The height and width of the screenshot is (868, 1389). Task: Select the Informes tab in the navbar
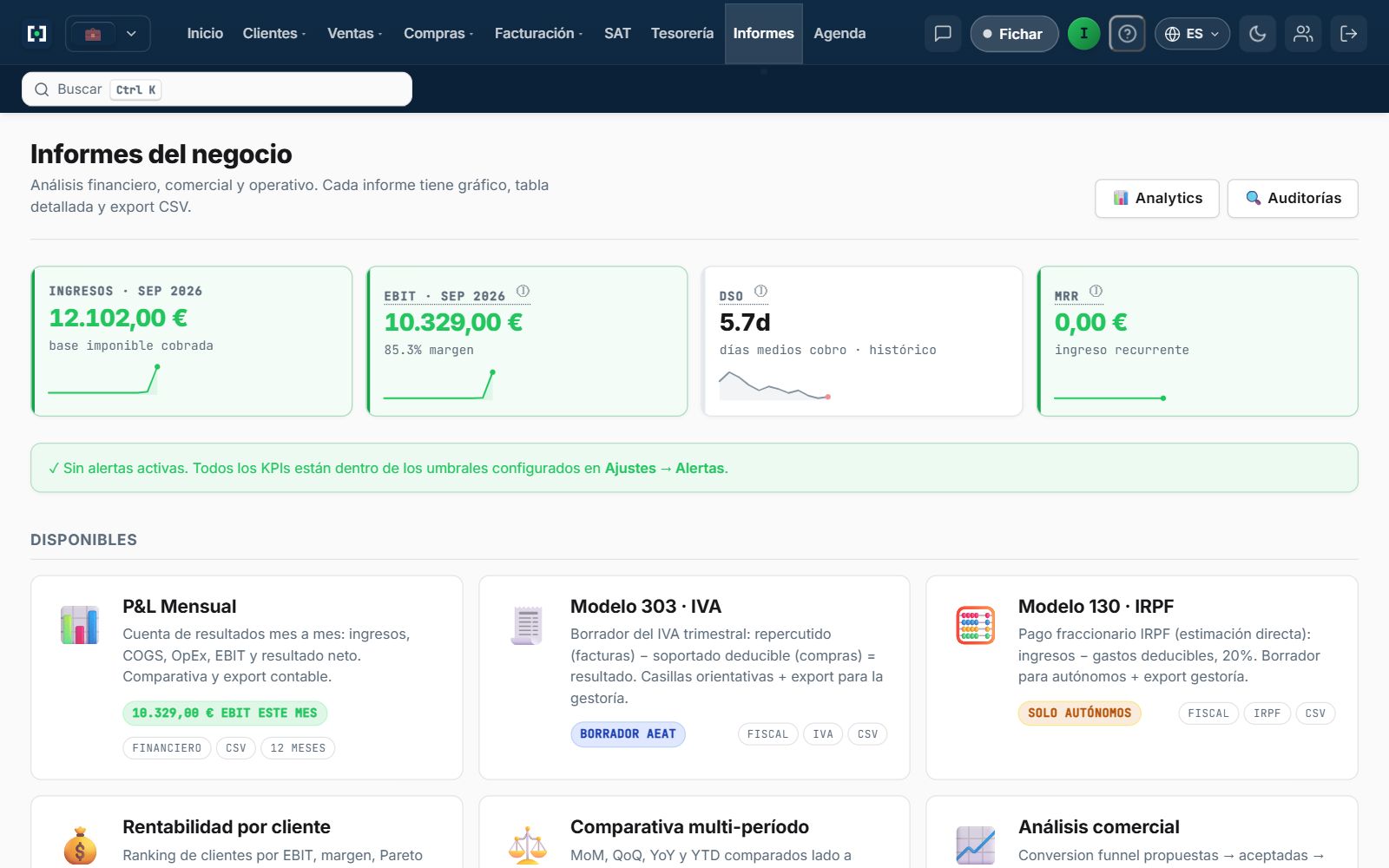click(764, 34)
